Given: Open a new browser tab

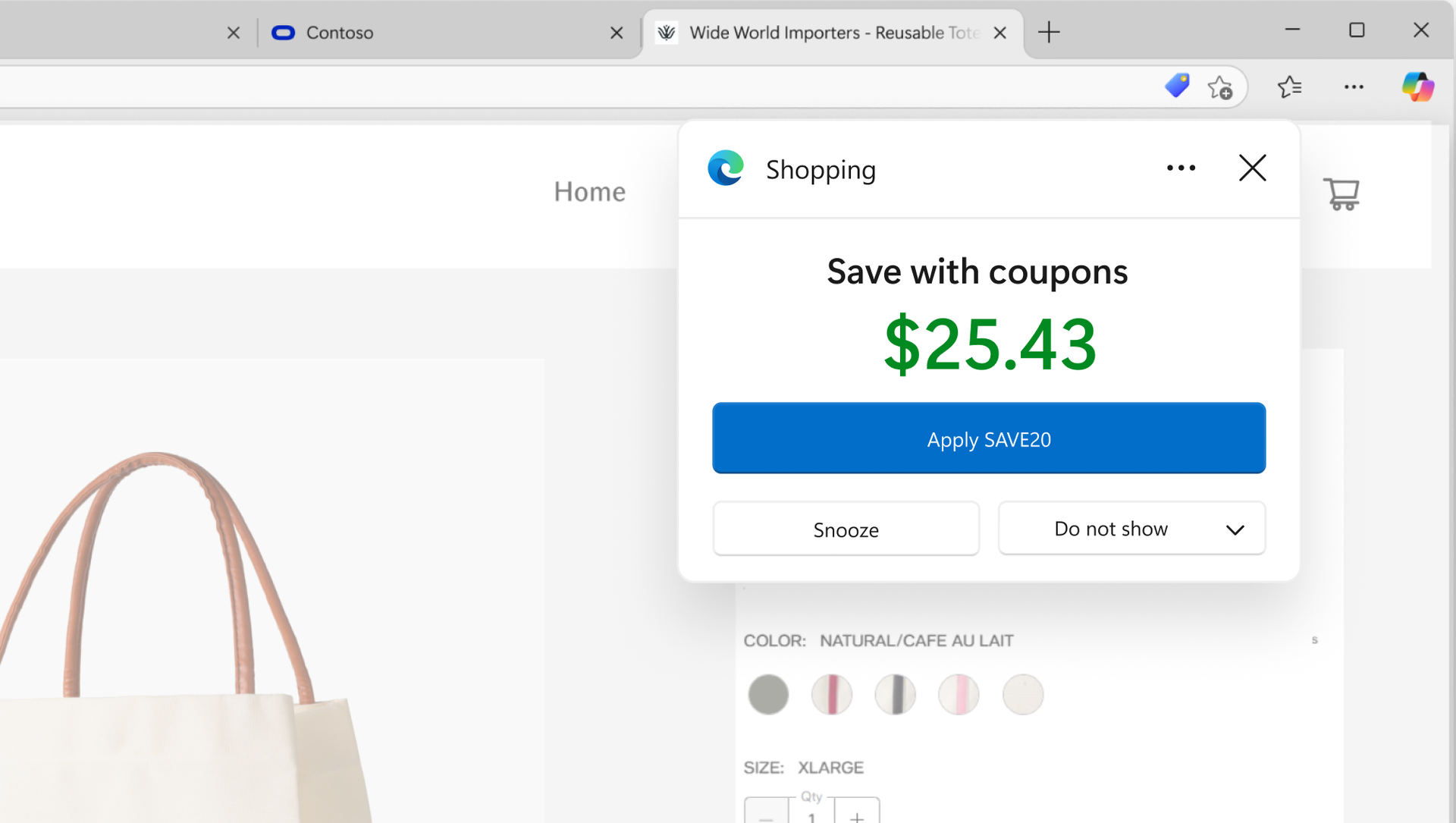Looking at the screenshot, I should click(x=1049, y=33).
